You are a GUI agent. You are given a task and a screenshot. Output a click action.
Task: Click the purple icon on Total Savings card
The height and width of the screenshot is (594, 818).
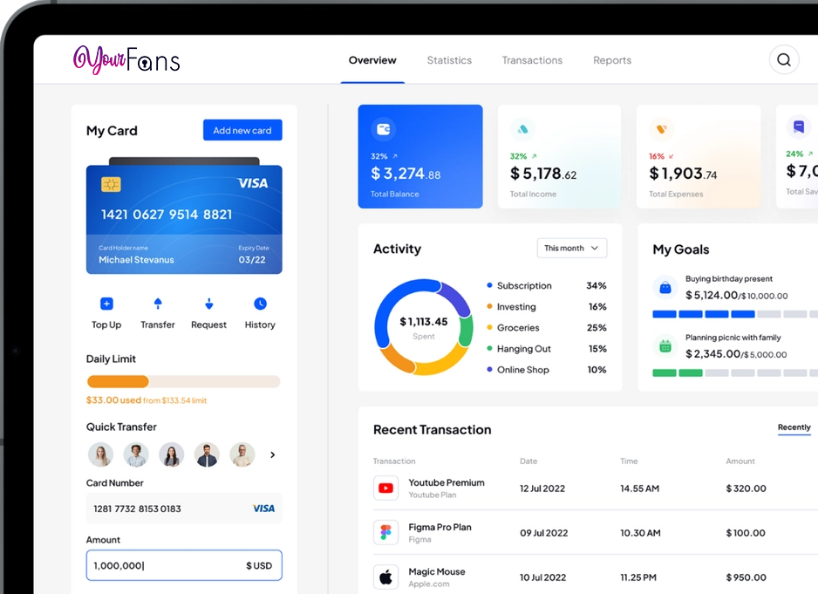(799, 127)
